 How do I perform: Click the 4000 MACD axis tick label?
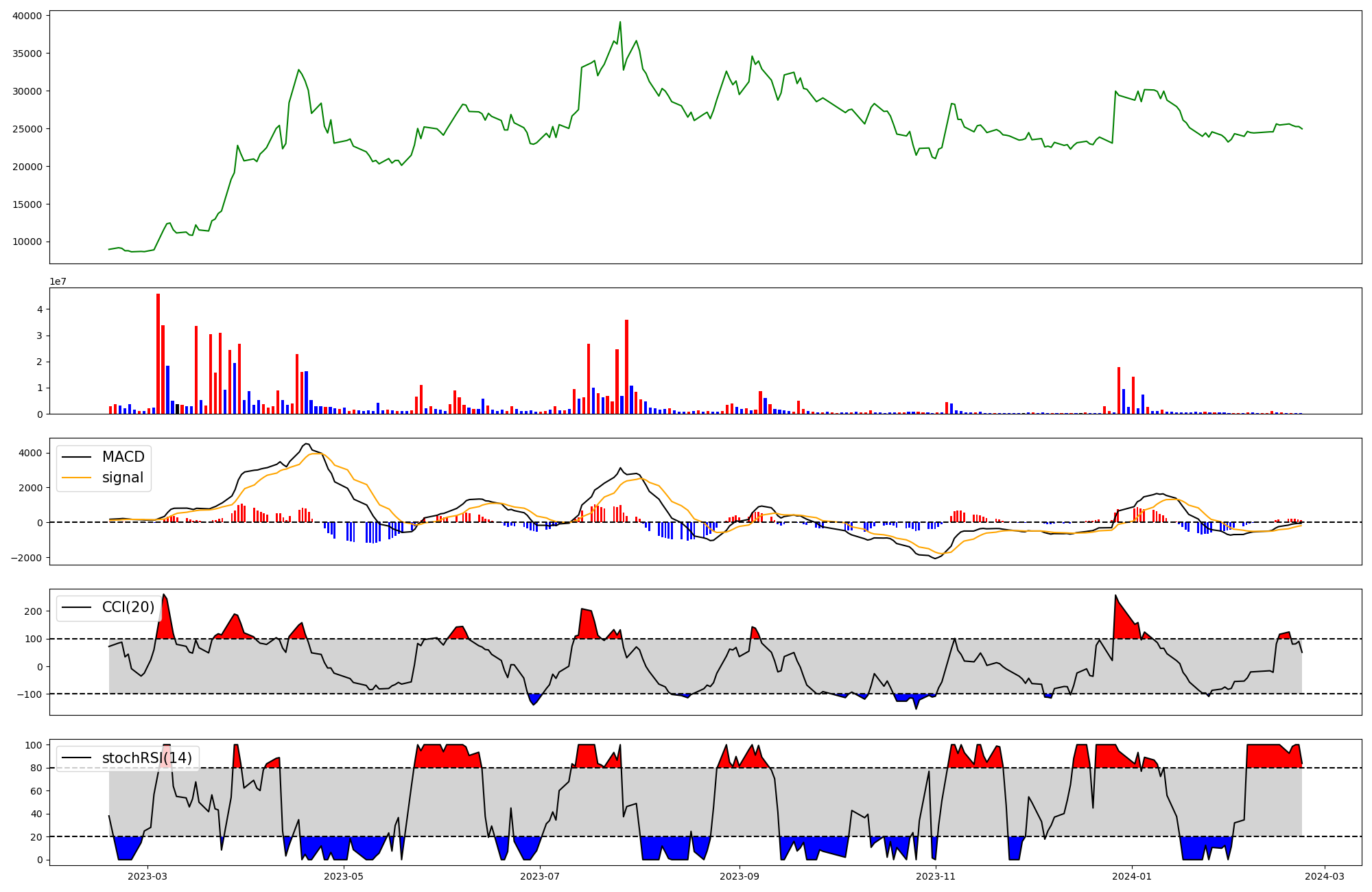(x=30, y=453)
